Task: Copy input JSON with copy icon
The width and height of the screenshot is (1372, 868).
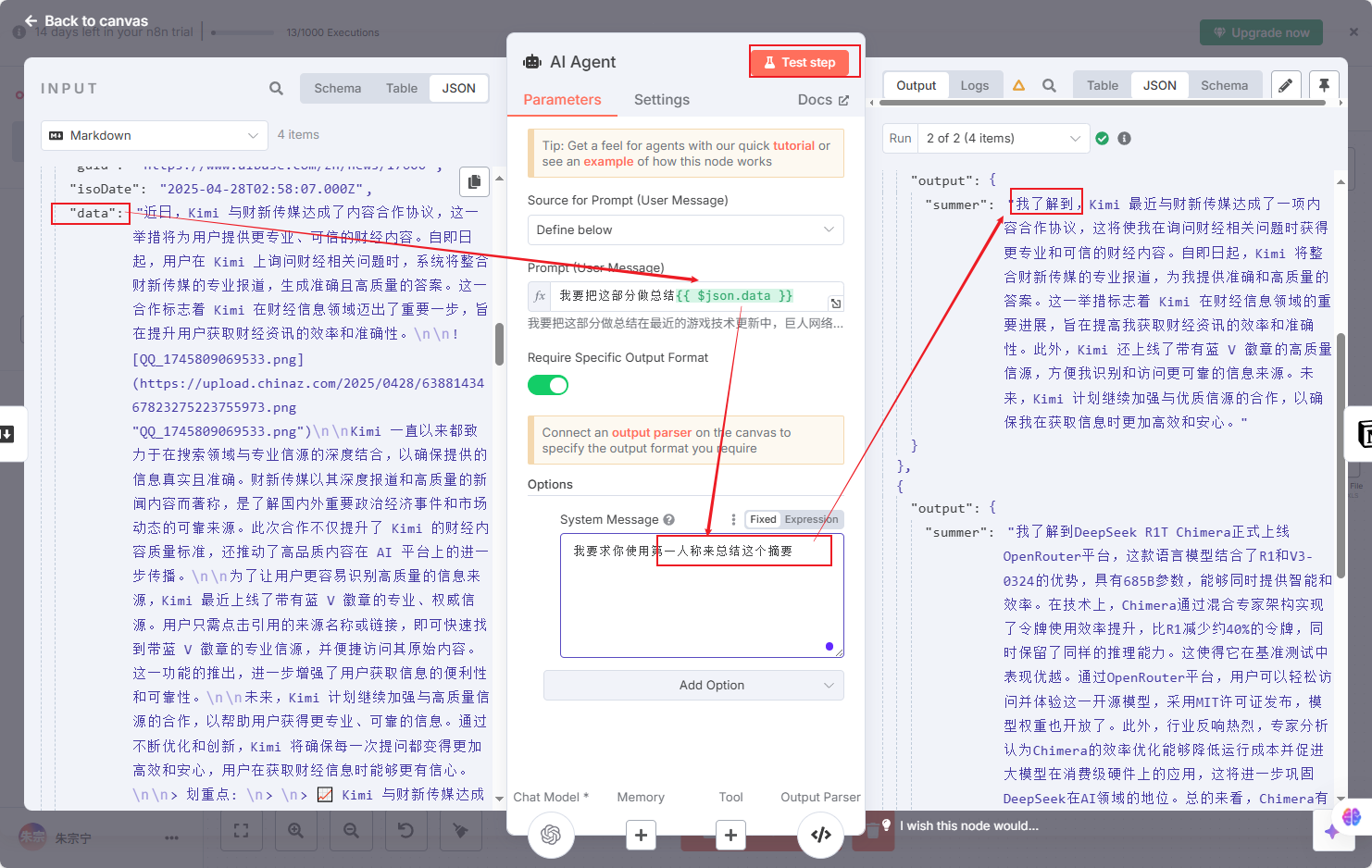Action: click(x=474, y=181)
